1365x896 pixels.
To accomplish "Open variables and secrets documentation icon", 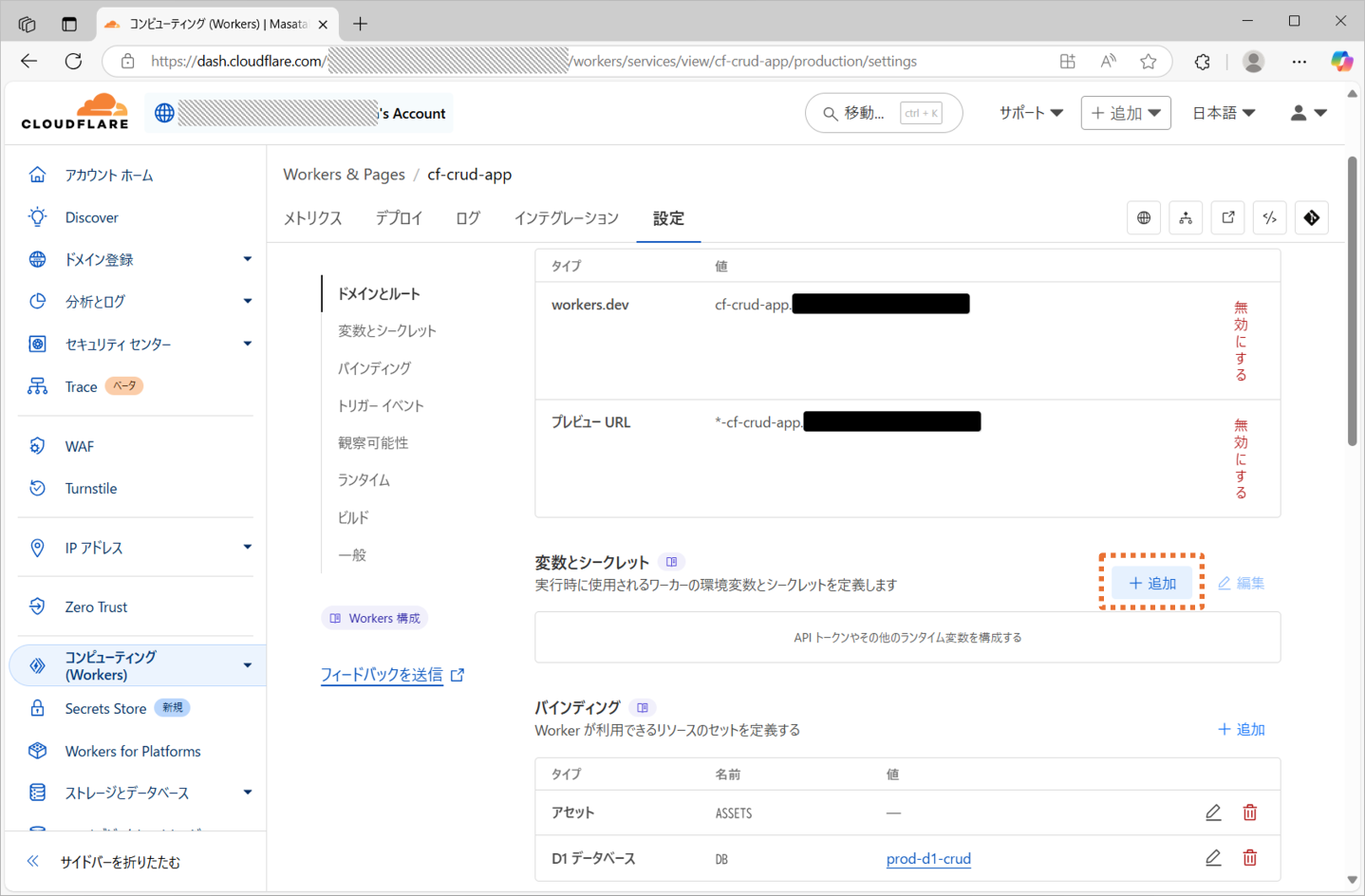I will (672, 562).
